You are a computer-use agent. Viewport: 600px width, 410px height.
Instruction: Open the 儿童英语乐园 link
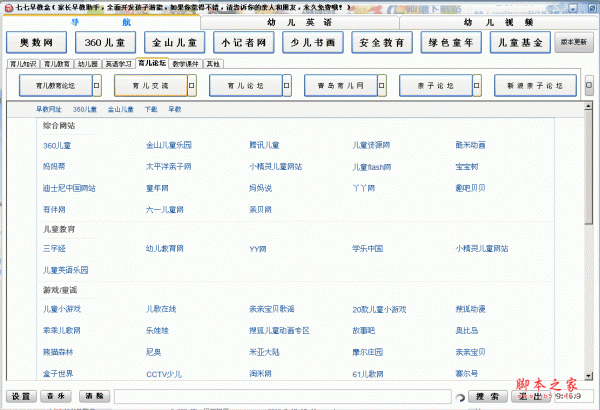click(x=65, y=270)
